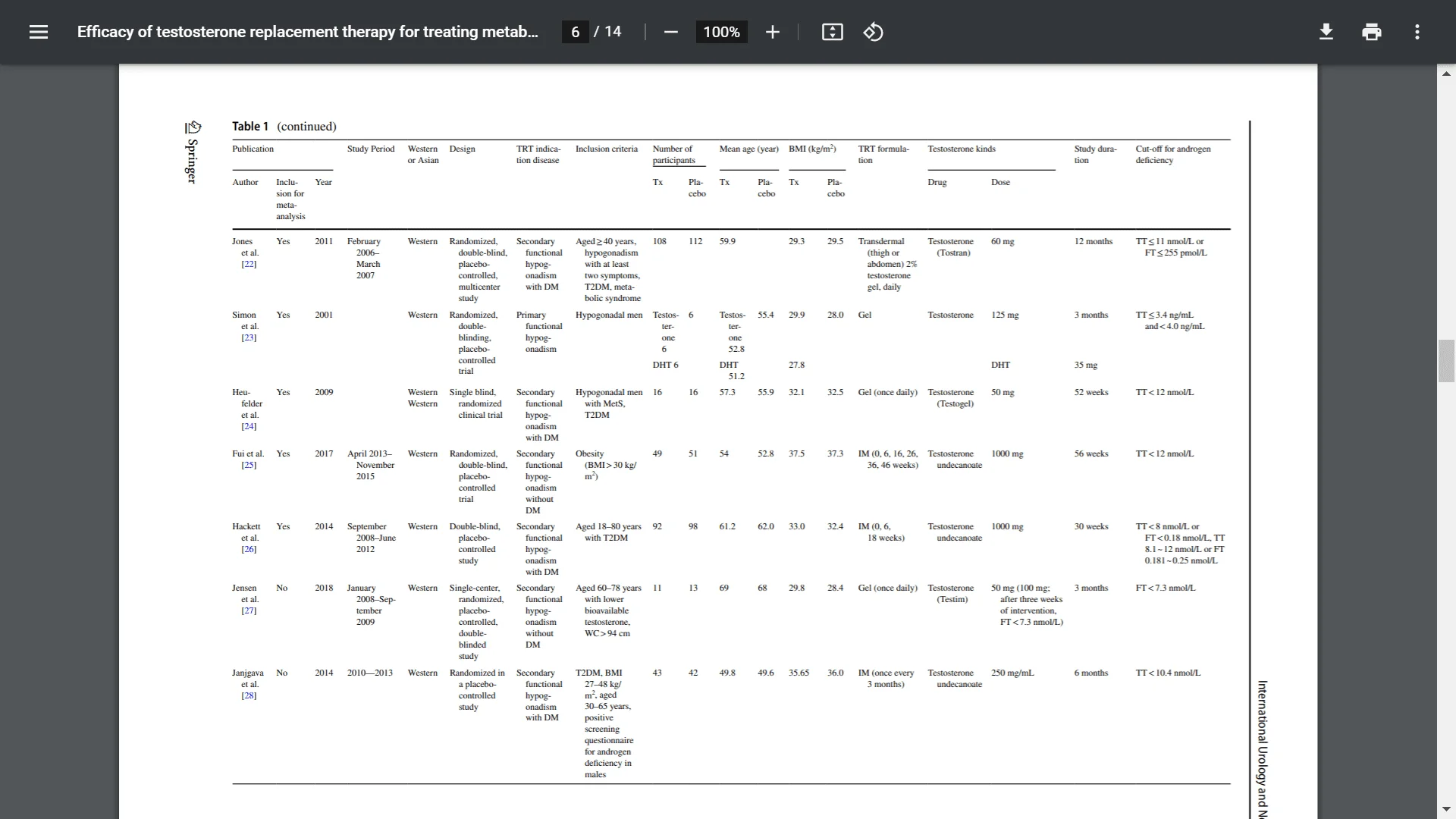Screen dimensions: 1456x819
Task: Click the document title in the toolbar
Action: pyautogui.click(x=307, y=32)
